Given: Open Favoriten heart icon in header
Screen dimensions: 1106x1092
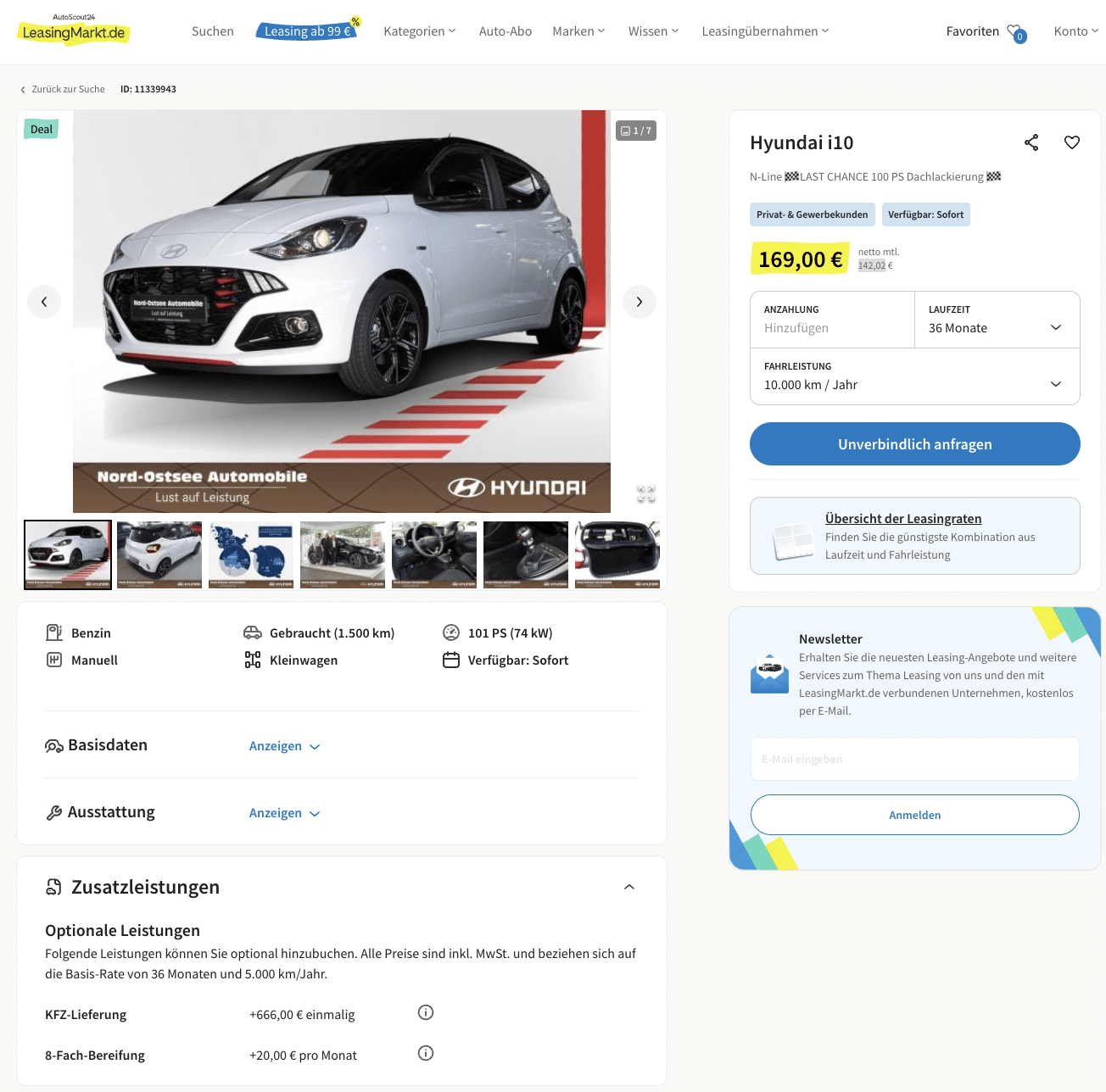Looking at the screenshot, I should coord(1016,33).
